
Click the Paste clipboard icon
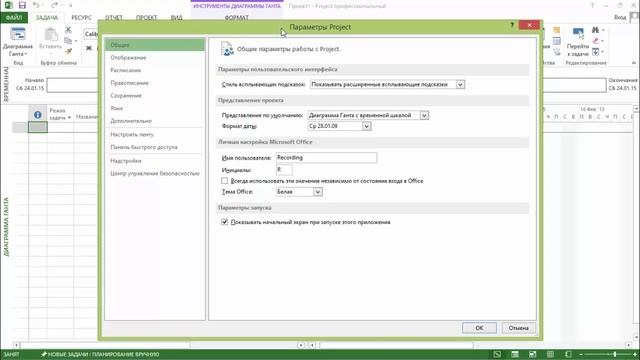(51, 35)
